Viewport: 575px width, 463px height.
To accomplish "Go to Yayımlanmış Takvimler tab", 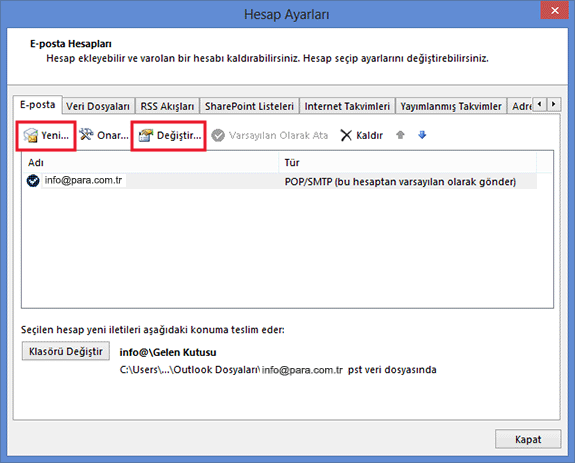I will (x=451, y=106).
